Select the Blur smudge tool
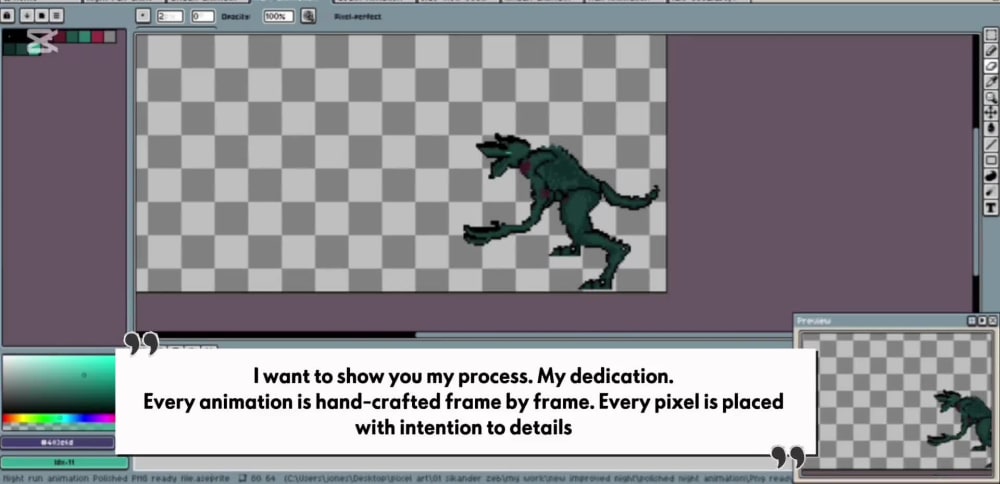This screenshot has height=484, width=1000. point(991,191)
